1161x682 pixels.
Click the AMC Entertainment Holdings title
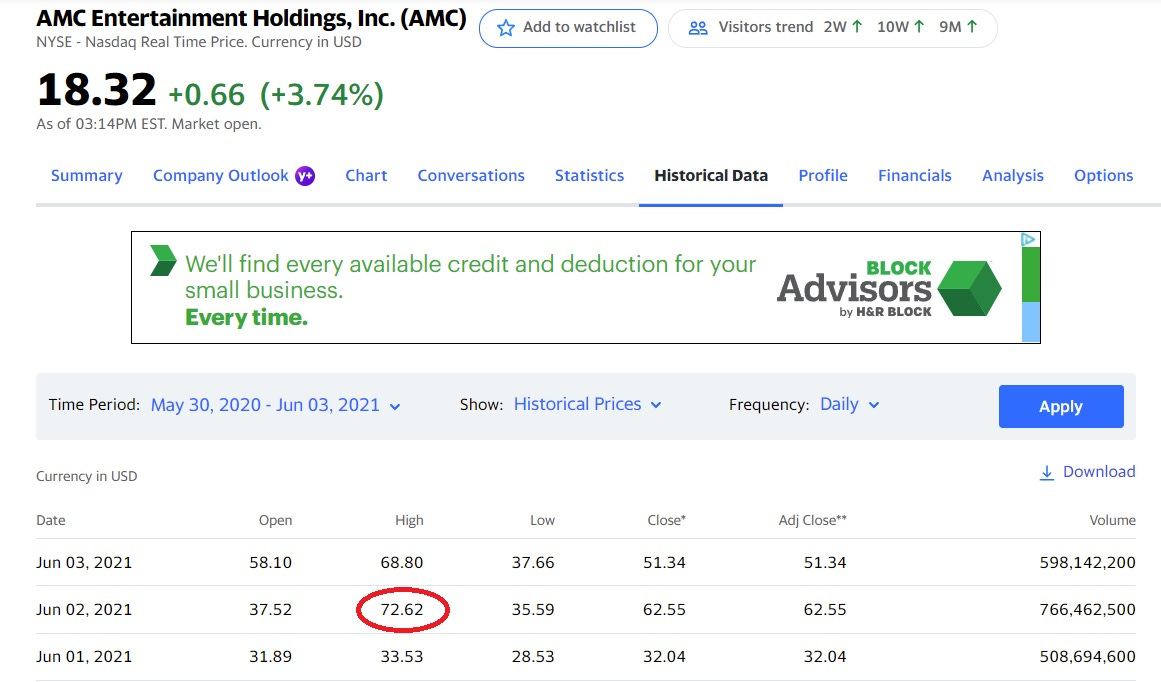tap(252, 18)
